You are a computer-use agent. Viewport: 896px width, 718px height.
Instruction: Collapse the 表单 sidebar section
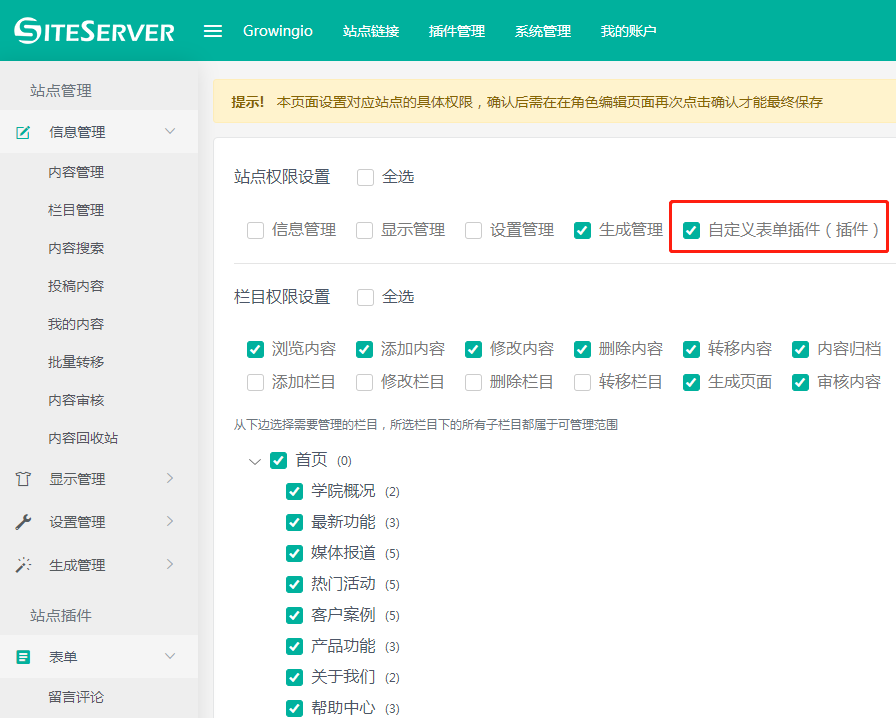[170, 656]
